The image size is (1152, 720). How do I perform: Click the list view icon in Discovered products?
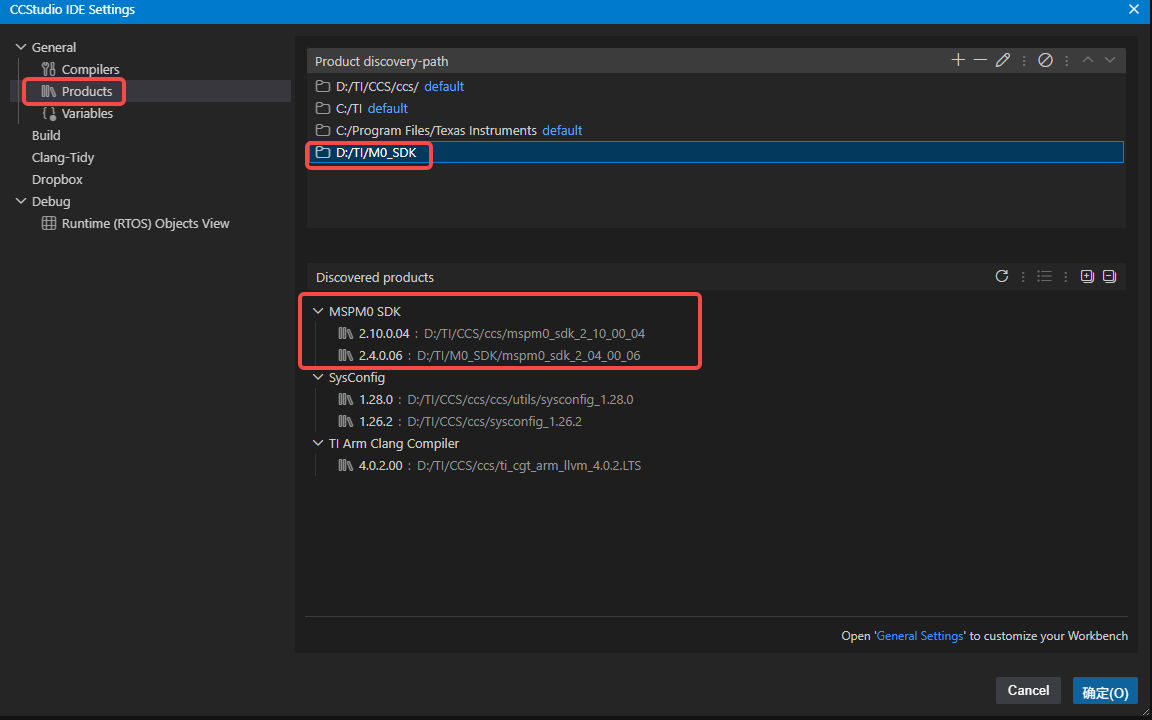point(1044,276)
